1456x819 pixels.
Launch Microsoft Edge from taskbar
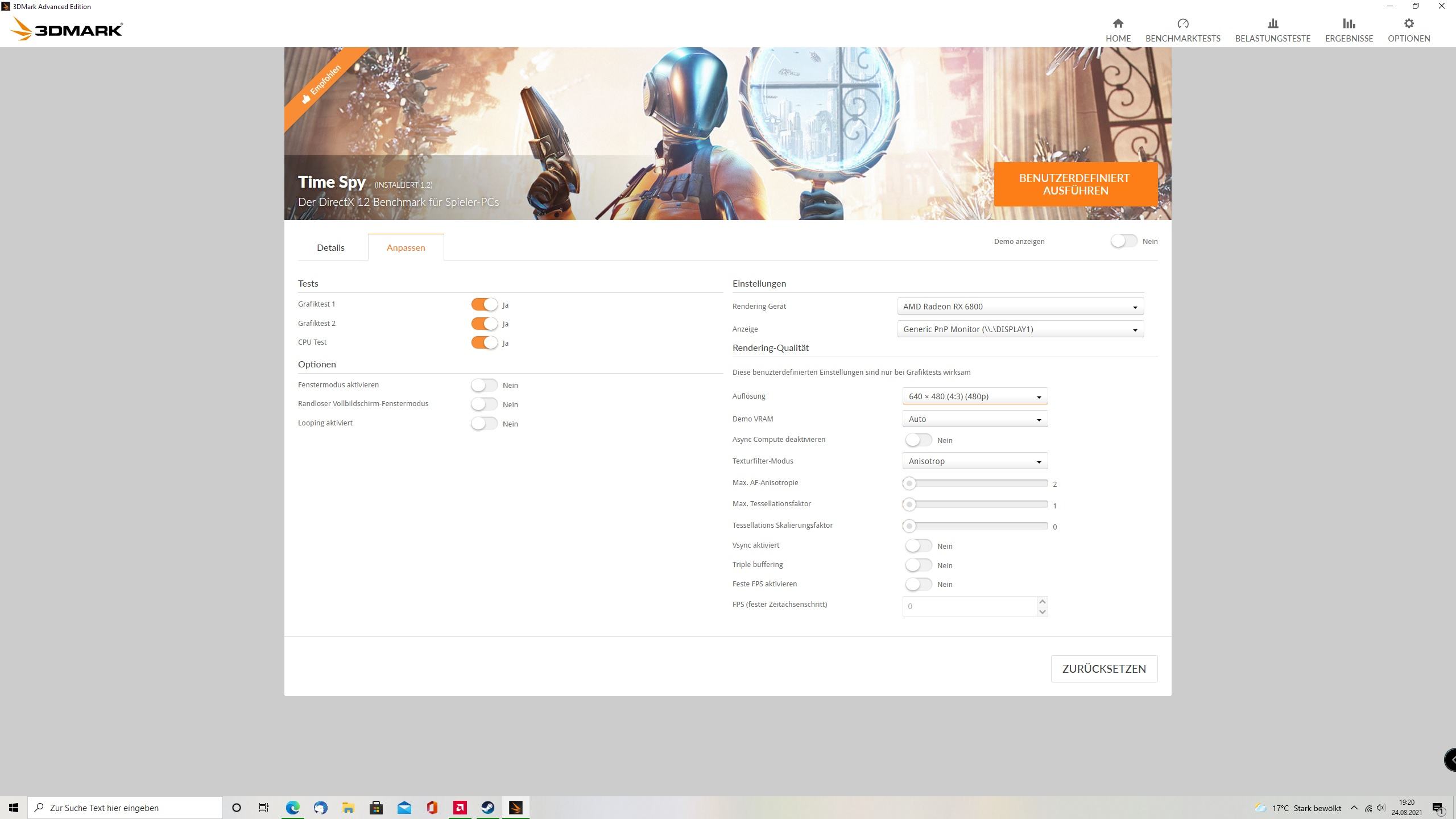[x=292, y=808]
